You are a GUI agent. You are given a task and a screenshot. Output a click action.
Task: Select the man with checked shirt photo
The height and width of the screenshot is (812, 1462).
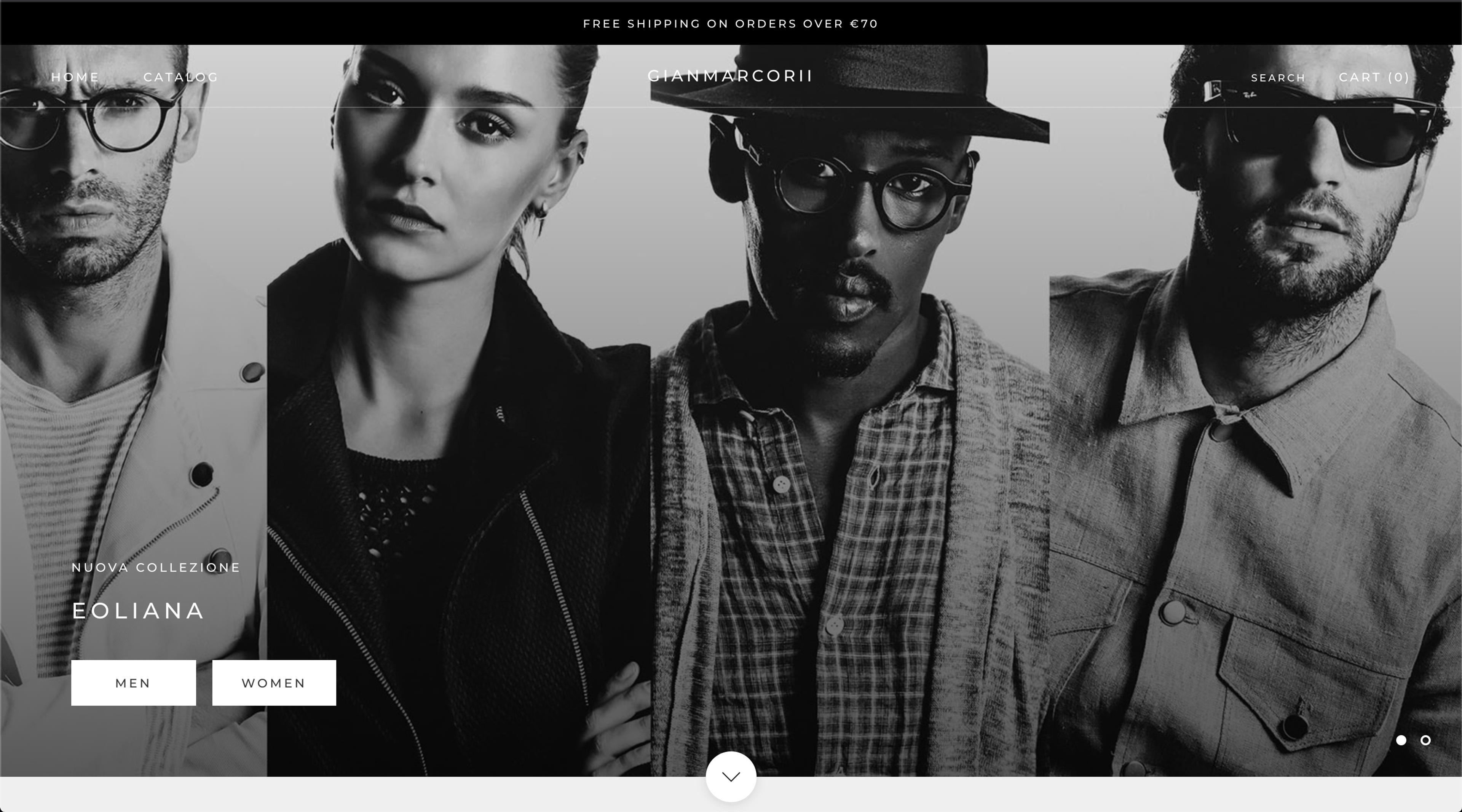point(850,410)
